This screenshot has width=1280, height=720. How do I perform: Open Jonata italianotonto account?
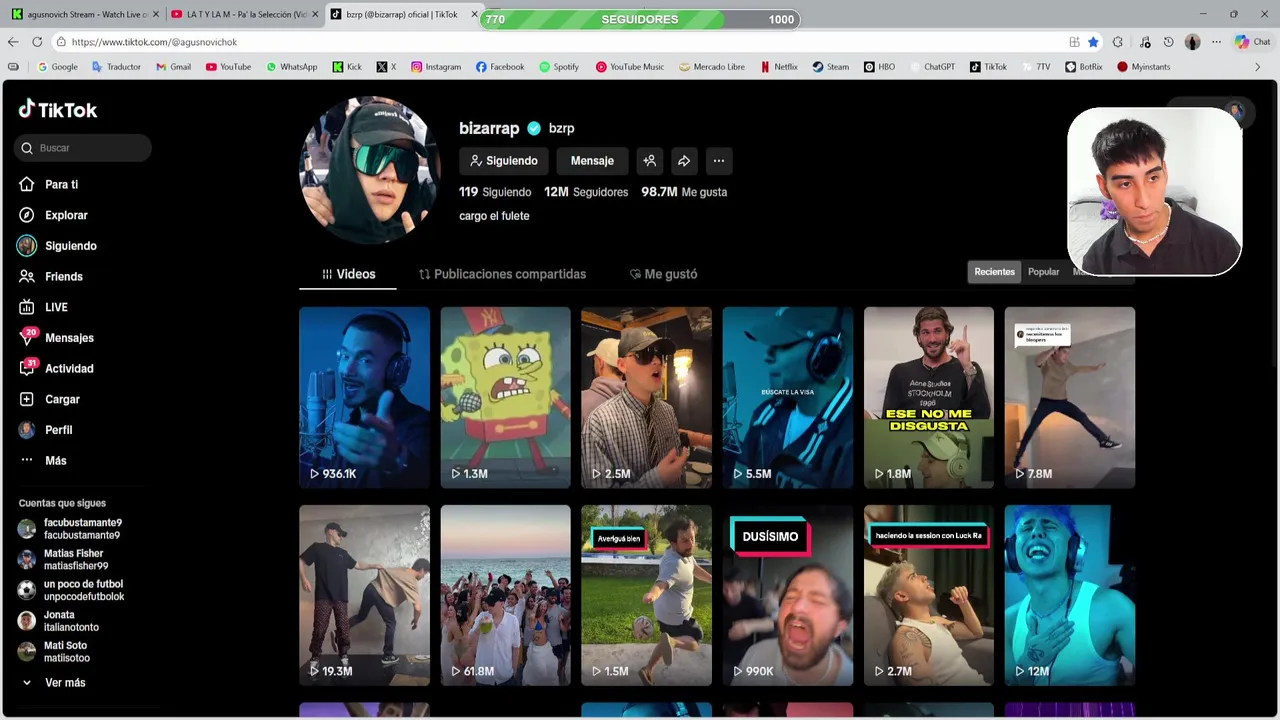click(x=58, y=621)
